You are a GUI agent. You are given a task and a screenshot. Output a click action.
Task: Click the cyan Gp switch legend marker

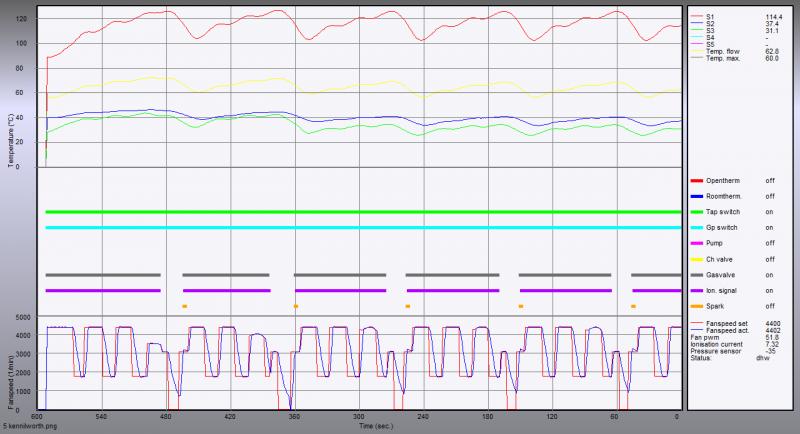click(x=695, y=228)
